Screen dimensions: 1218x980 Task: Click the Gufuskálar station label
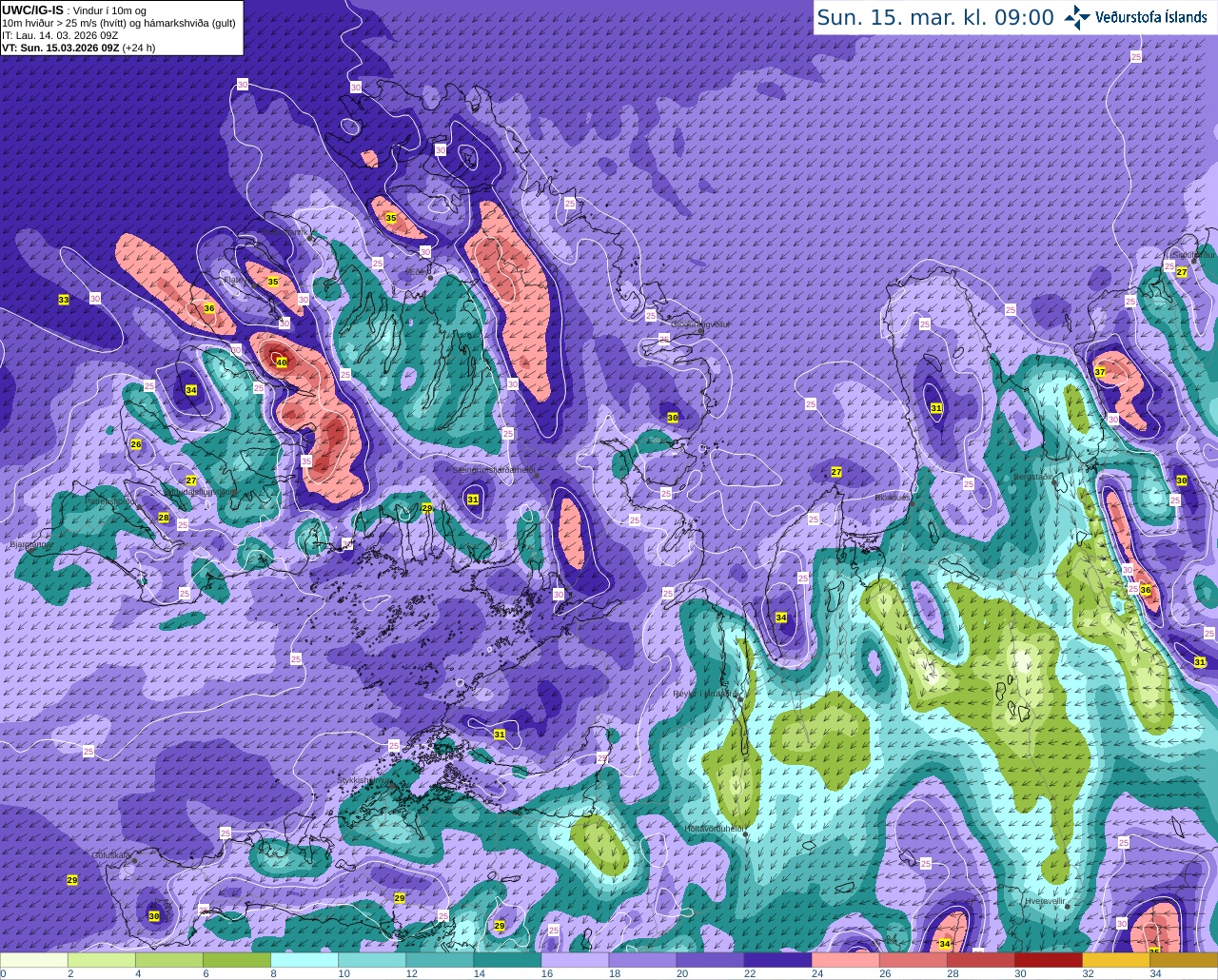click(x=110, y=855)
